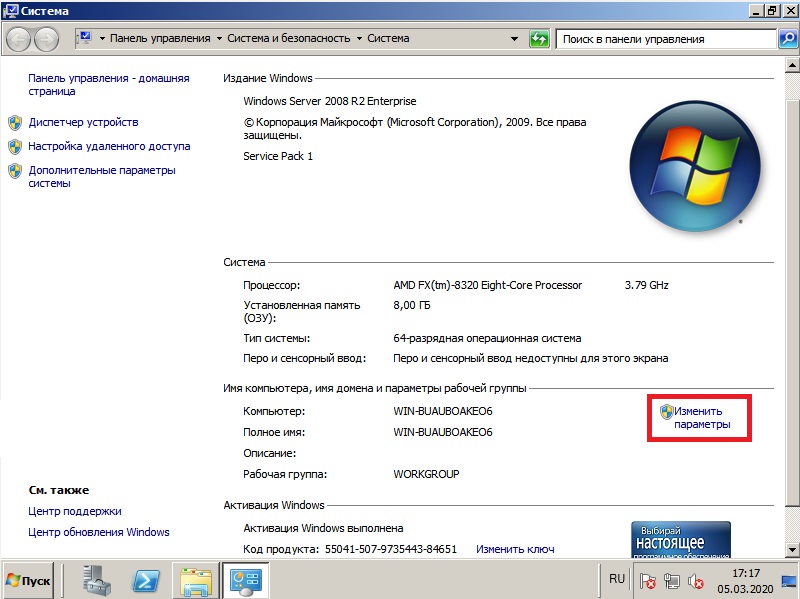The width and height of the screenshot is (800, 599).
Task: Click the RU language indicator
Action: [x=617, y=579]
